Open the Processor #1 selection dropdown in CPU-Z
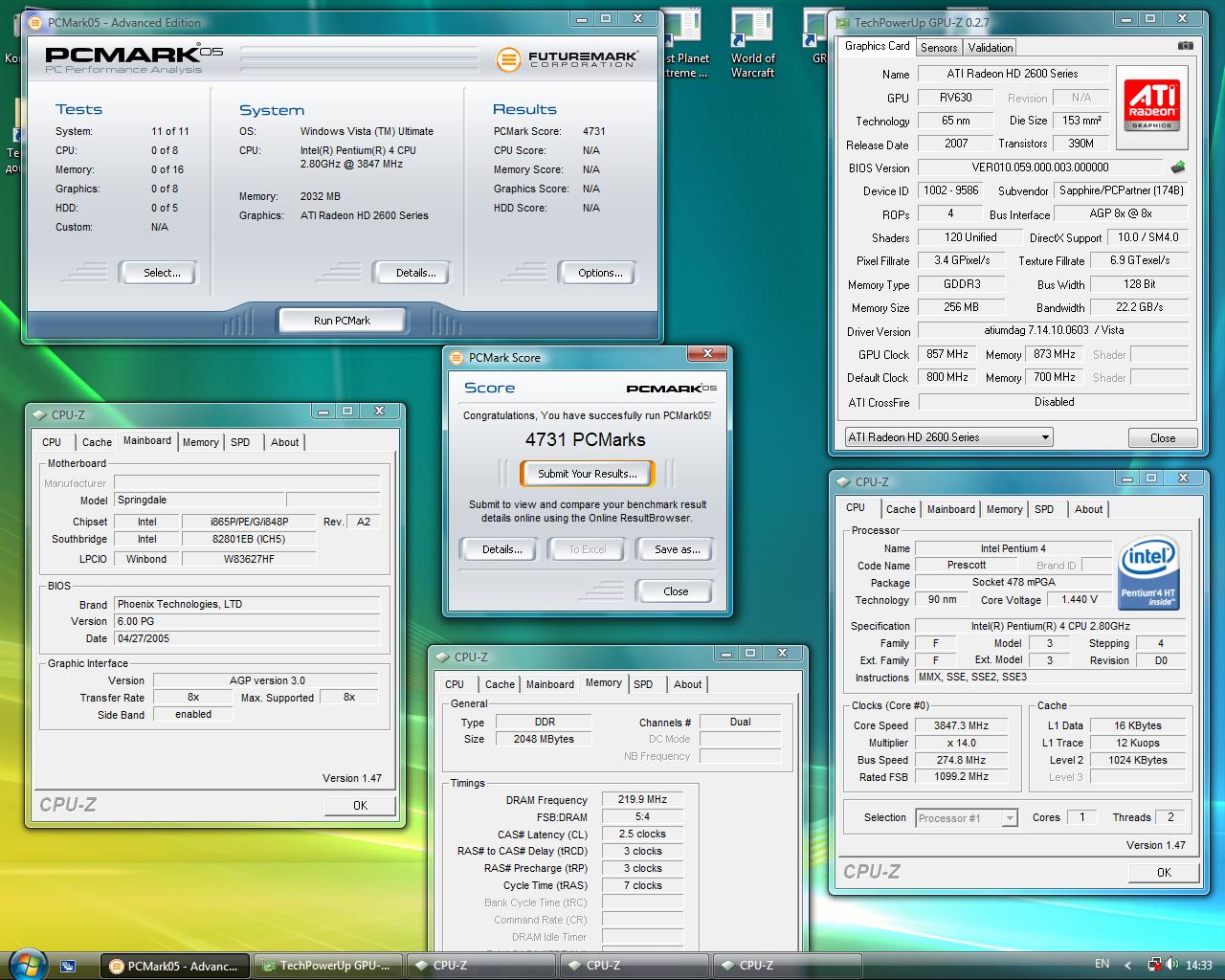The width and height of the screenshot is (1225, 980). pyautogui.click(x=966, y=817)
